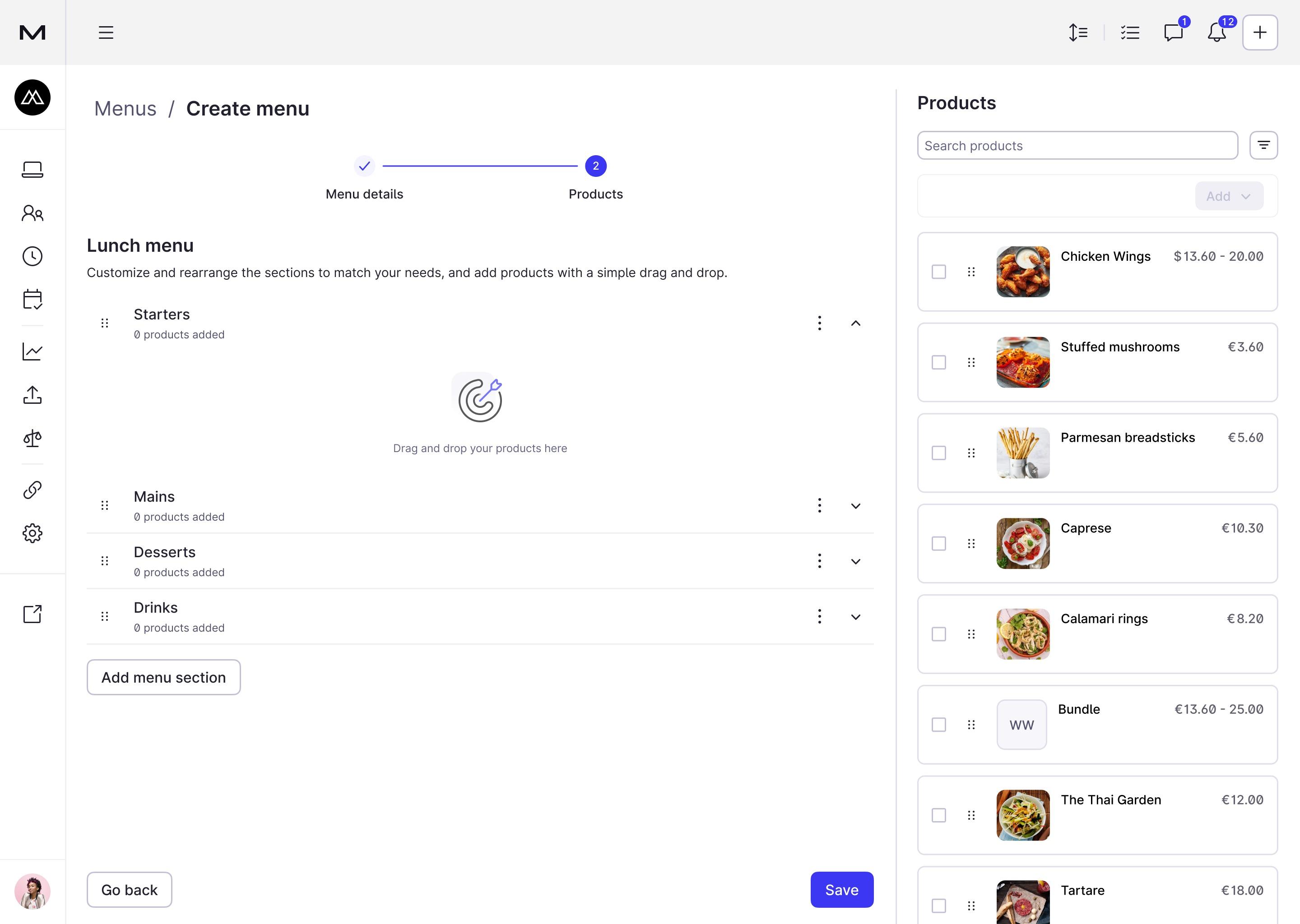Open the integrations link icon in the sidebar
Image resolution: width=1300 pixels, height=924 pixels.
32,490
